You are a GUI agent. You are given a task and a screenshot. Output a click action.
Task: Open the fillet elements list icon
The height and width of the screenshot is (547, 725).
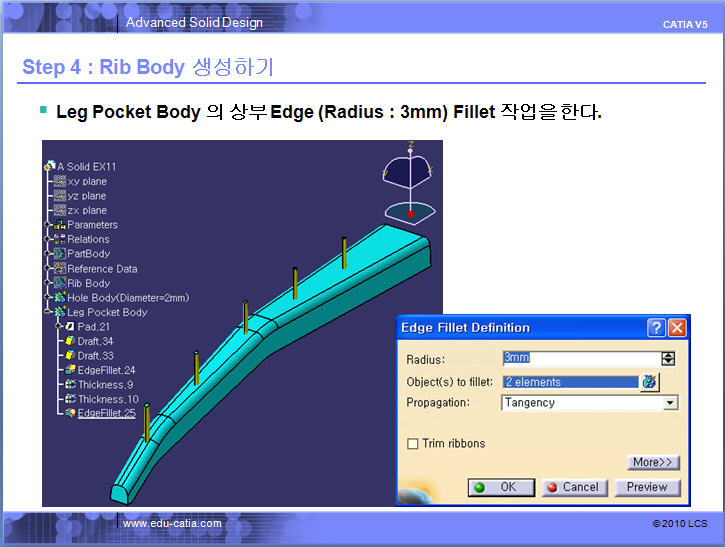[x=649, y=382]
